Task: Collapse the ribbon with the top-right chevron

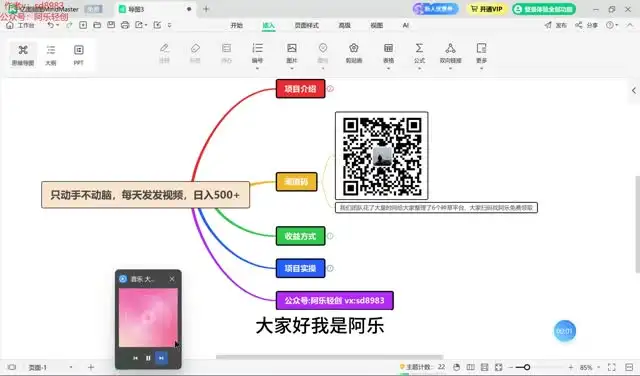Action: click(630, 25)
